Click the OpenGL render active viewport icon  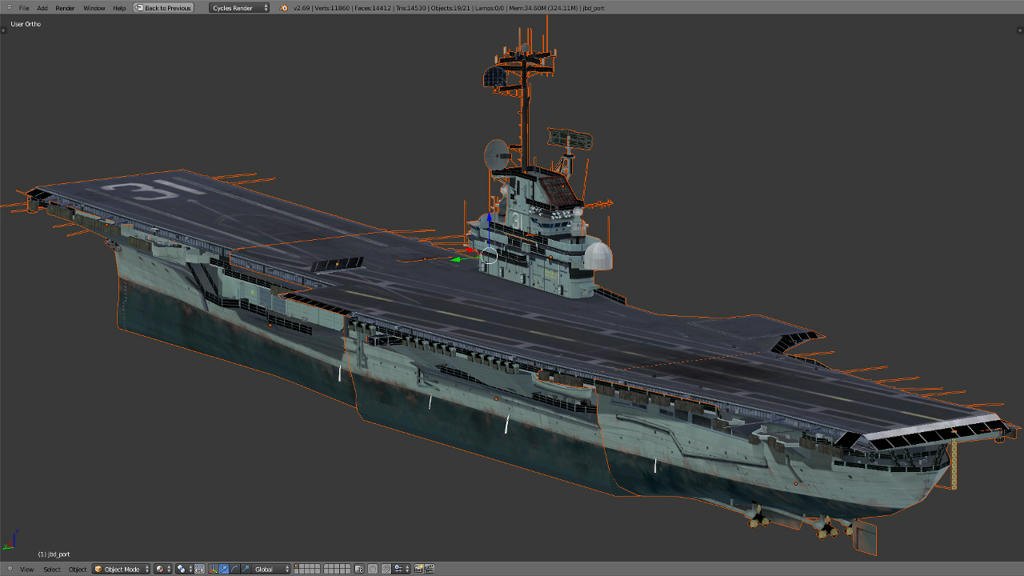pyautogui.click(x=419, y=569)
